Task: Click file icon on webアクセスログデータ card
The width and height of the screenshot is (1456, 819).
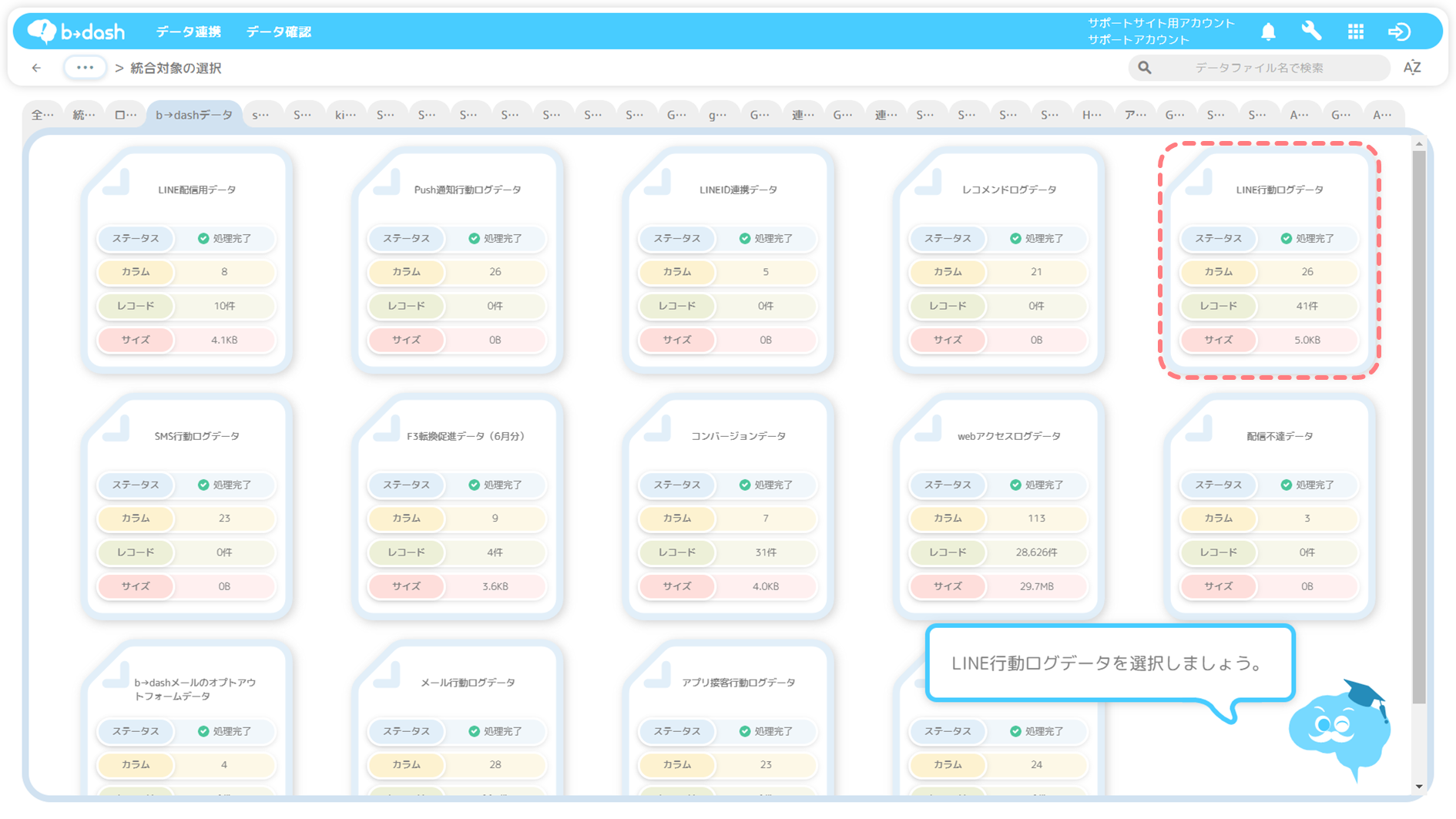Action: point(928,428)
